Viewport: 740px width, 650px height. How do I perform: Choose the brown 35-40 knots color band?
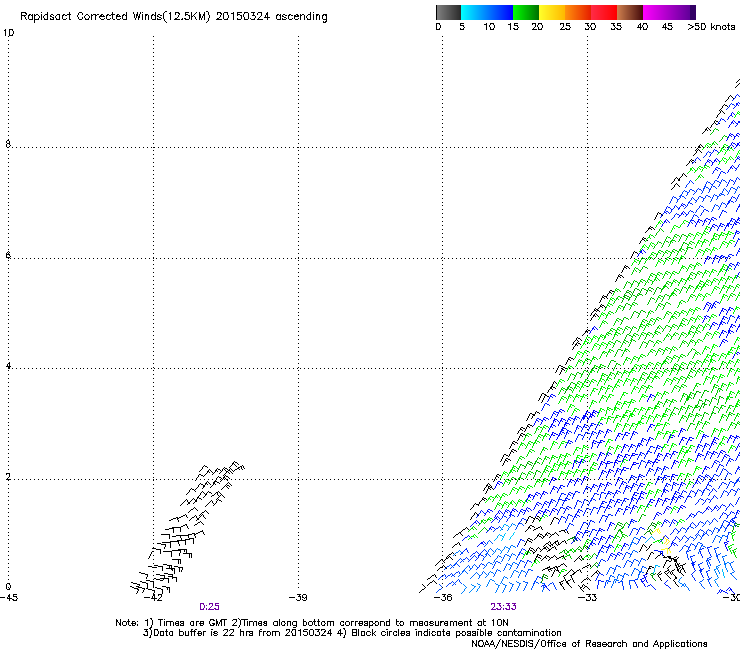click(x=630, y=12)
